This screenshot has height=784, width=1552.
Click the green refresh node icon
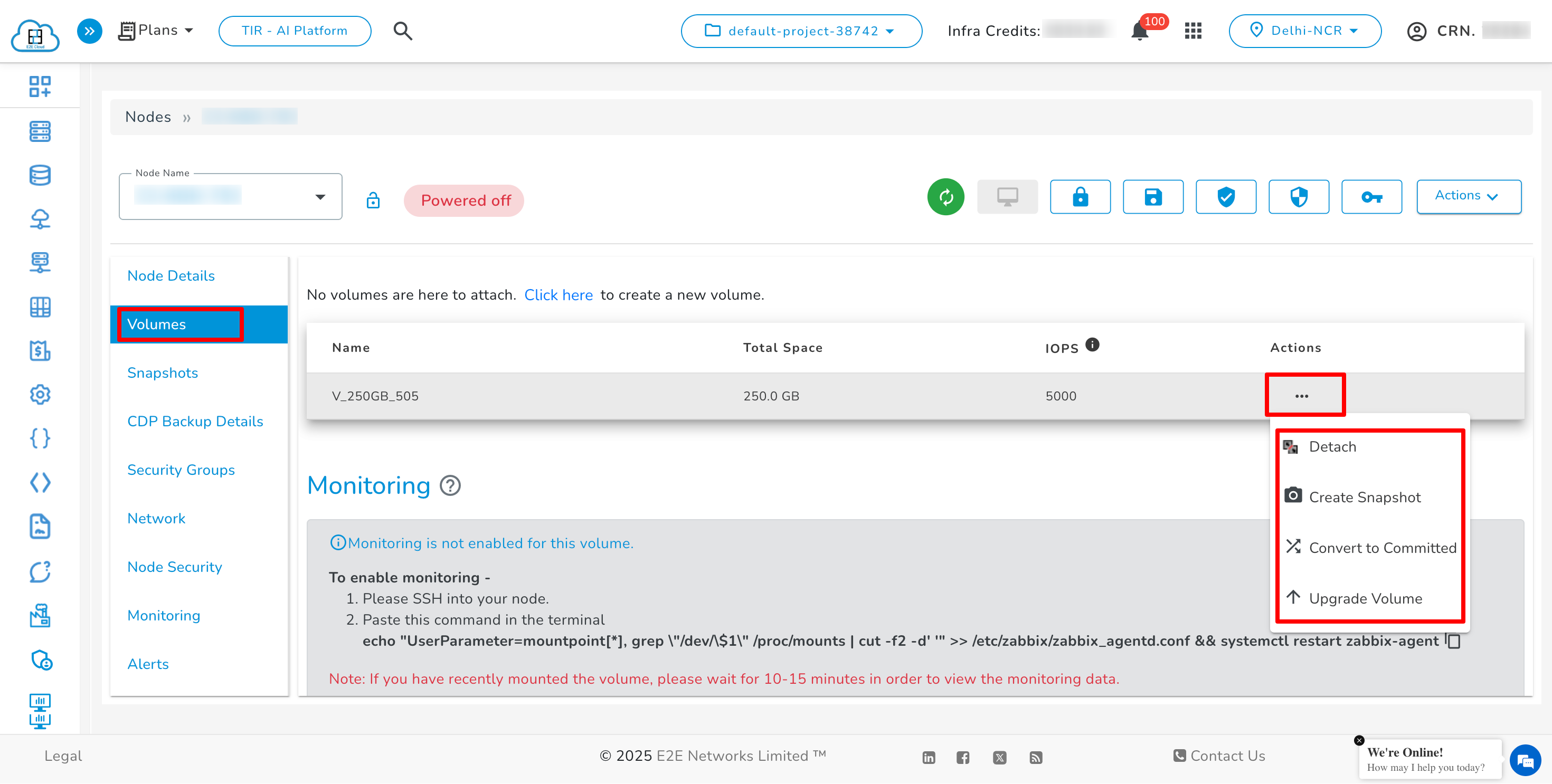point(945,197)
